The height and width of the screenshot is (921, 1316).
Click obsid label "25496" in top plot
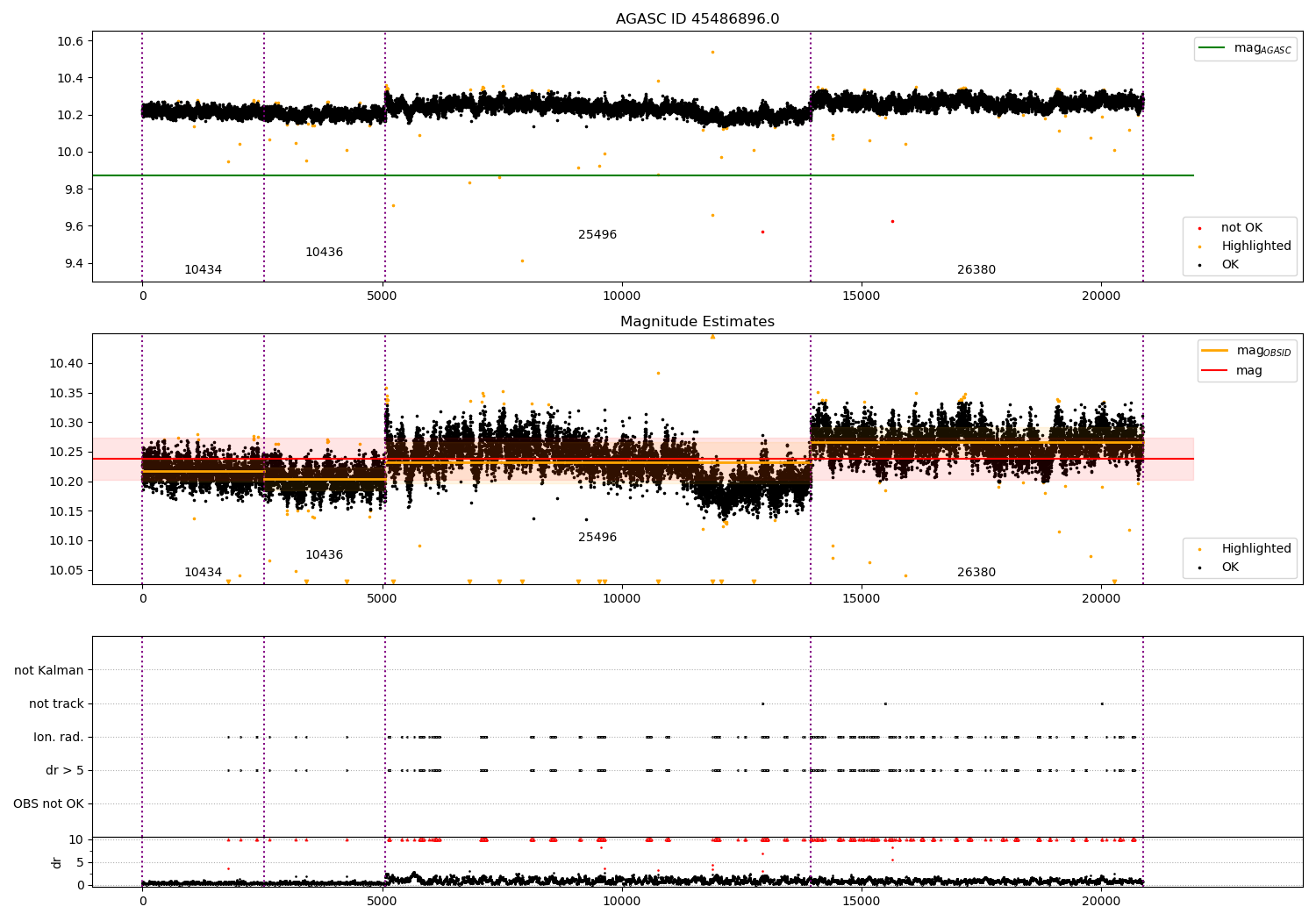tap(597, 235)
